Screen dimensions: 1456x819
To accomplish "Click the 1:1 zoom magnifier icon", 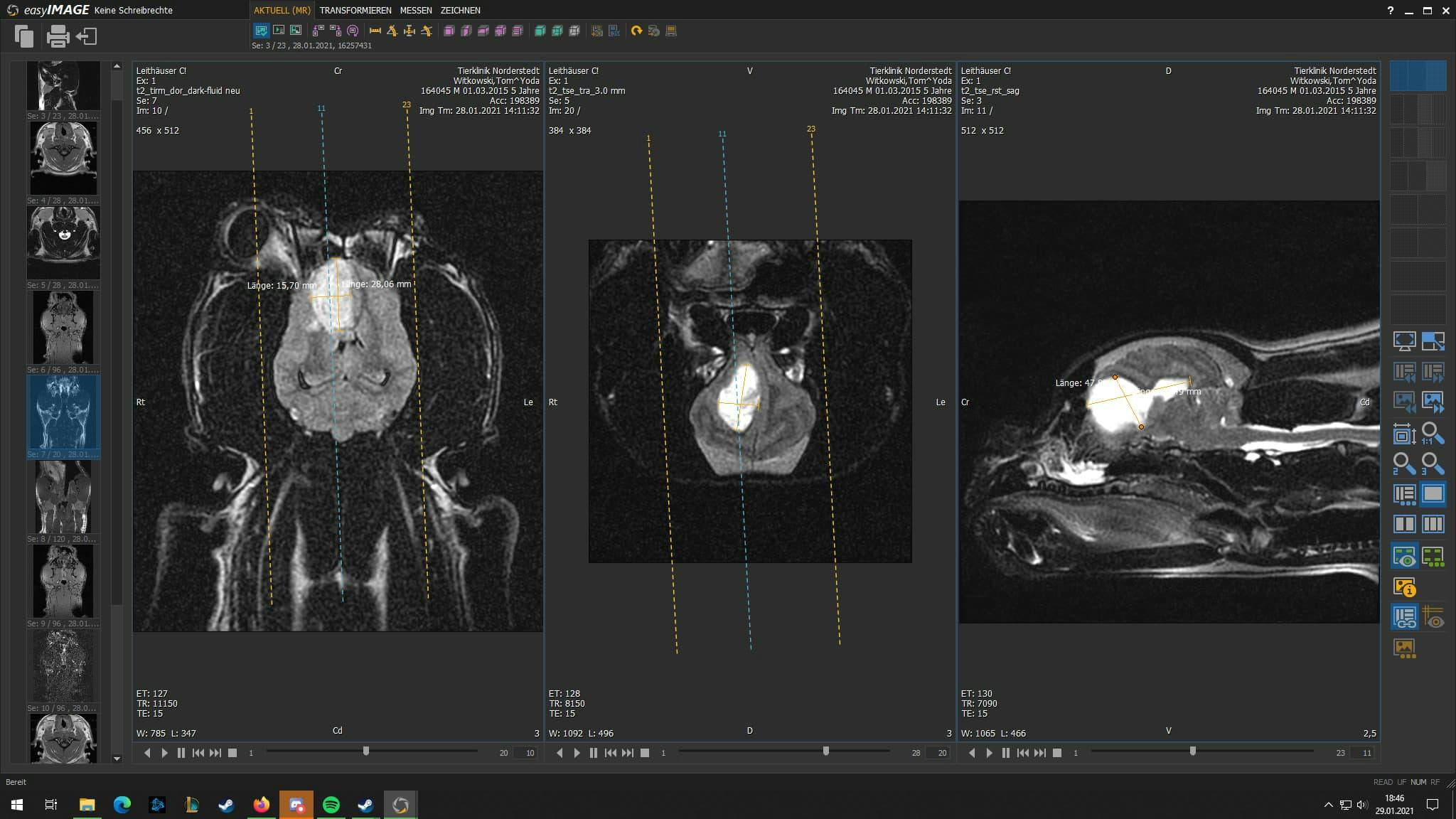I will [1433, 433].
